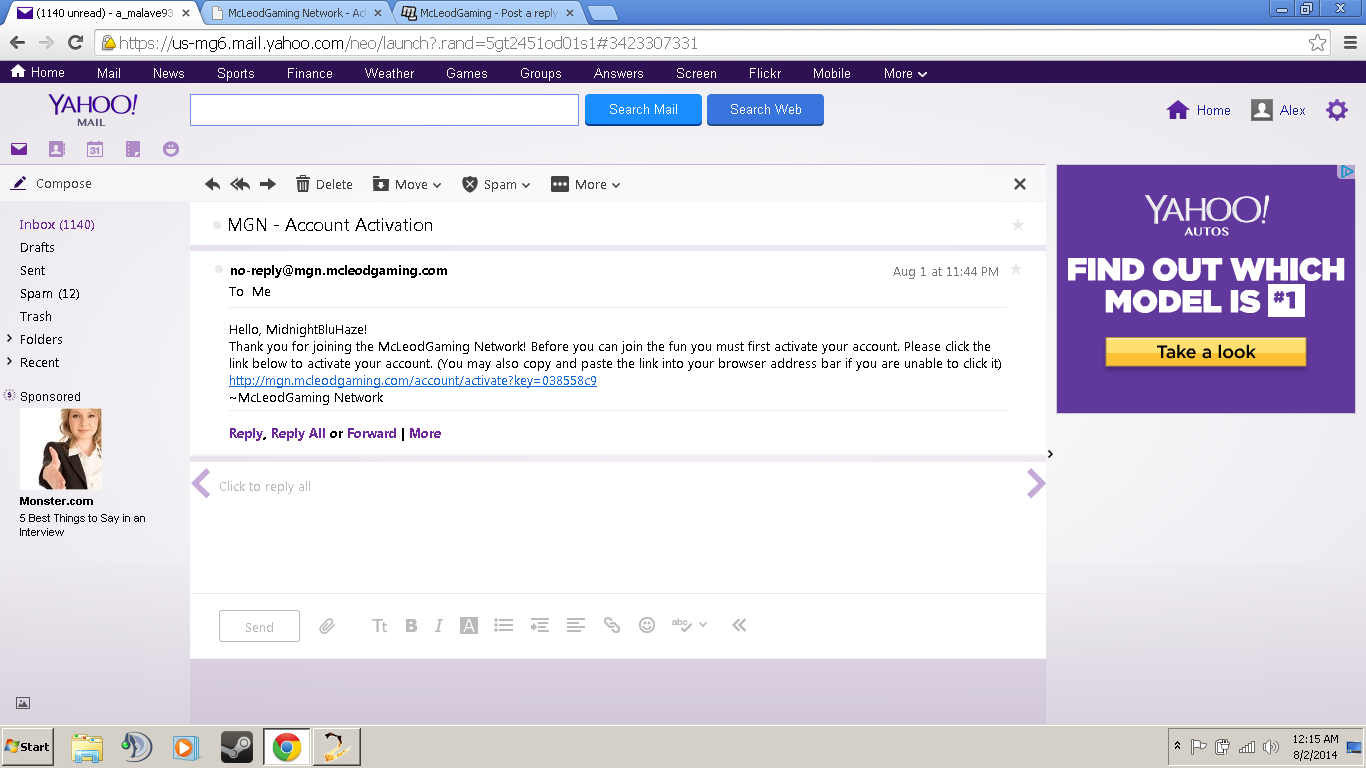1366x768 pixels.
Task: Open the Drafts folder
Action: click(37, 248)
